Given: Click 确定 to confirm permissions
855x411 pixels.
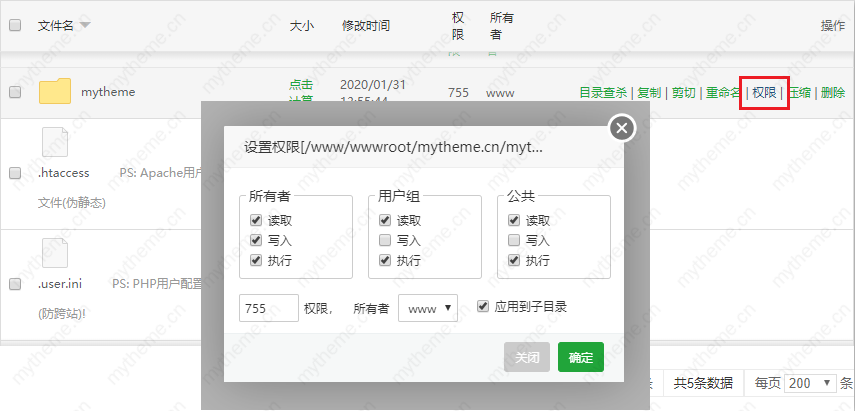Looking at the screenshot, I should pyautogui.click(x=580, y=357).
